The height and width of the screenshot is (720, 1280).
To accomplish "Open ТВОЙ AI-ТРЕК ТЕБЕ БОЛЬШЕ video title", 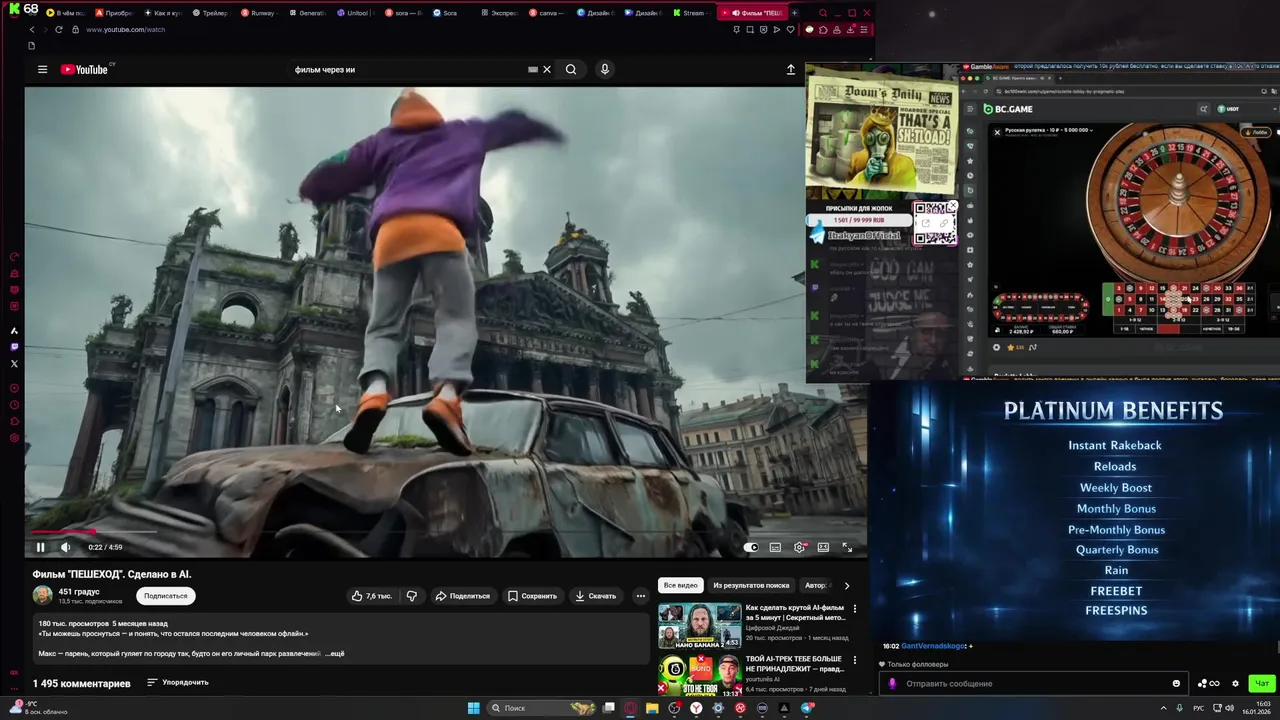I will click(794, 664).
